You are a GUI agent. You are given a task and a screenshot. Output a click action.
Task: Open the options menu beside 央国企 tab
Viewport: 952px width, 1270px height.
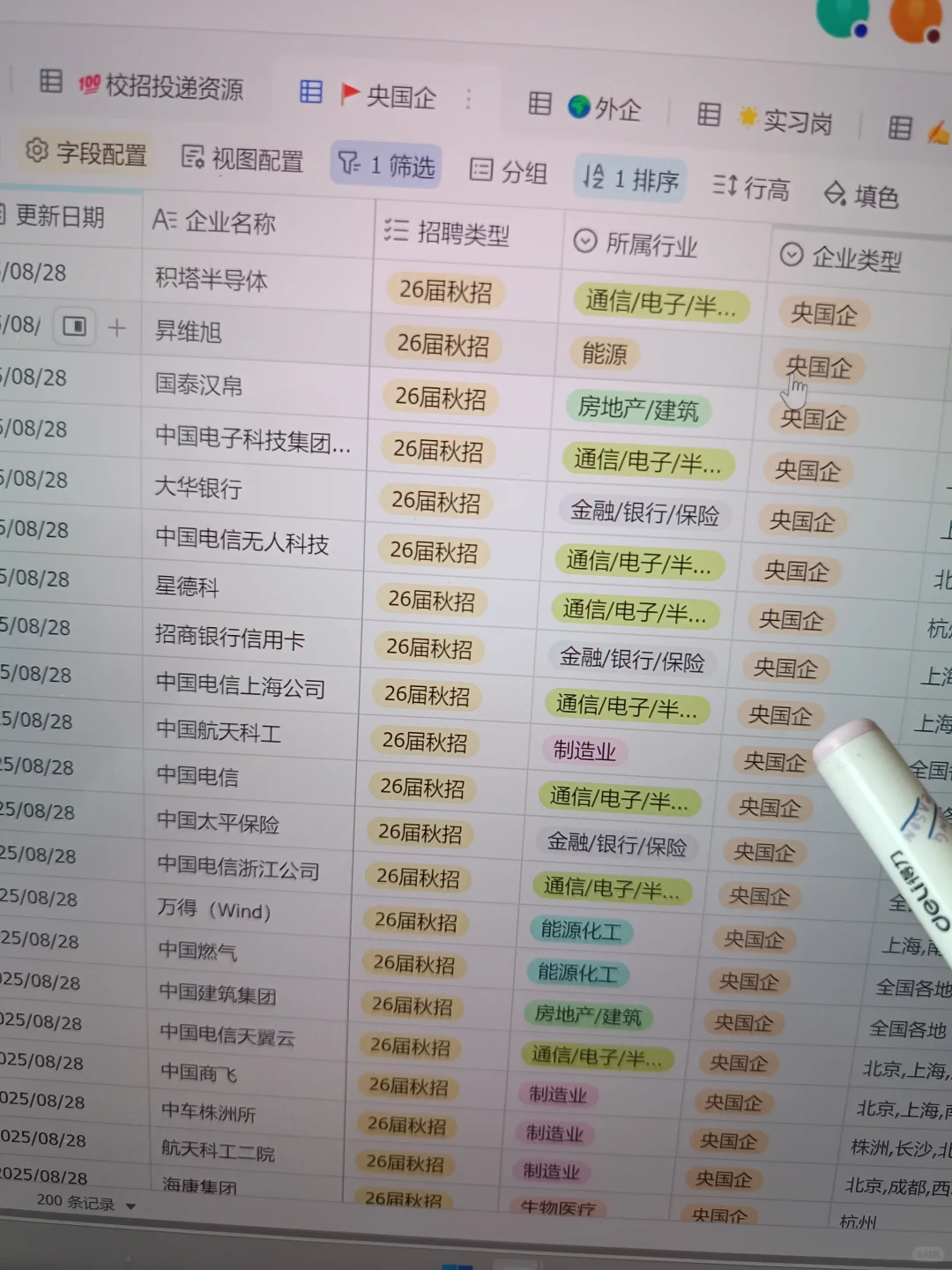point(469,99)
